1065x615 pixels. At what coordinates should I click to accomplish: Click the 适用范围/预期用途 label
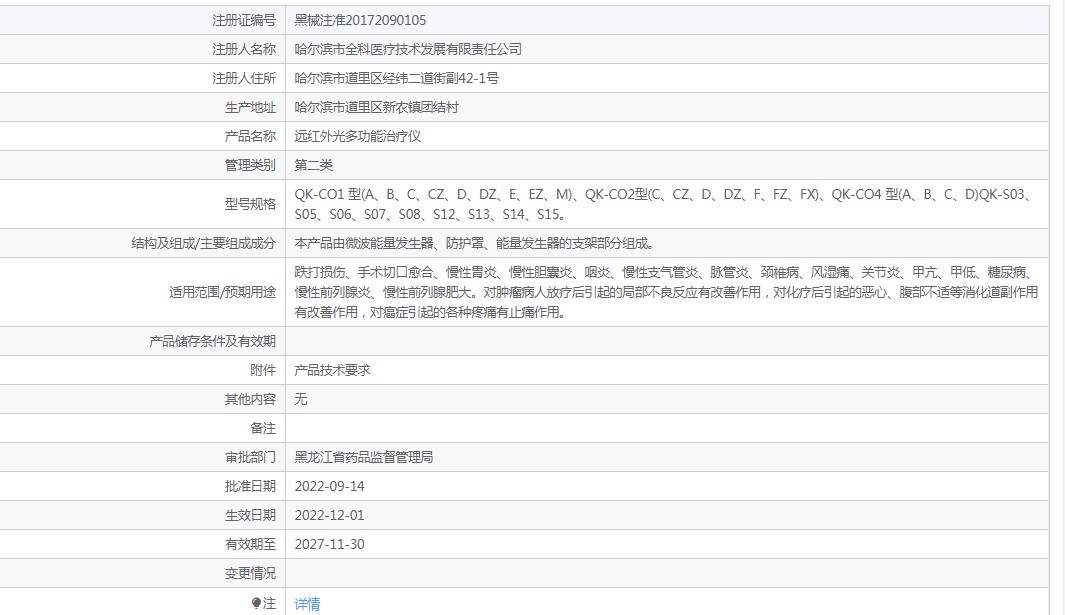coord(223,292)
